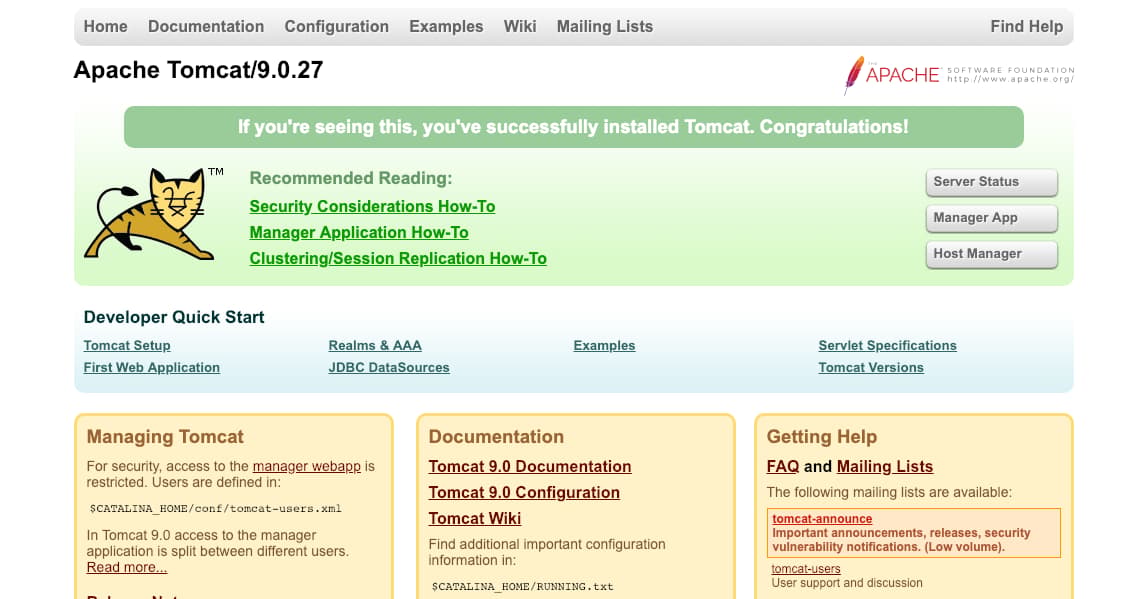Image resolution: width=1144 pixels, height=599 pixels.
Task: Open JDBC DataSources link
Action: pos(389,367)
